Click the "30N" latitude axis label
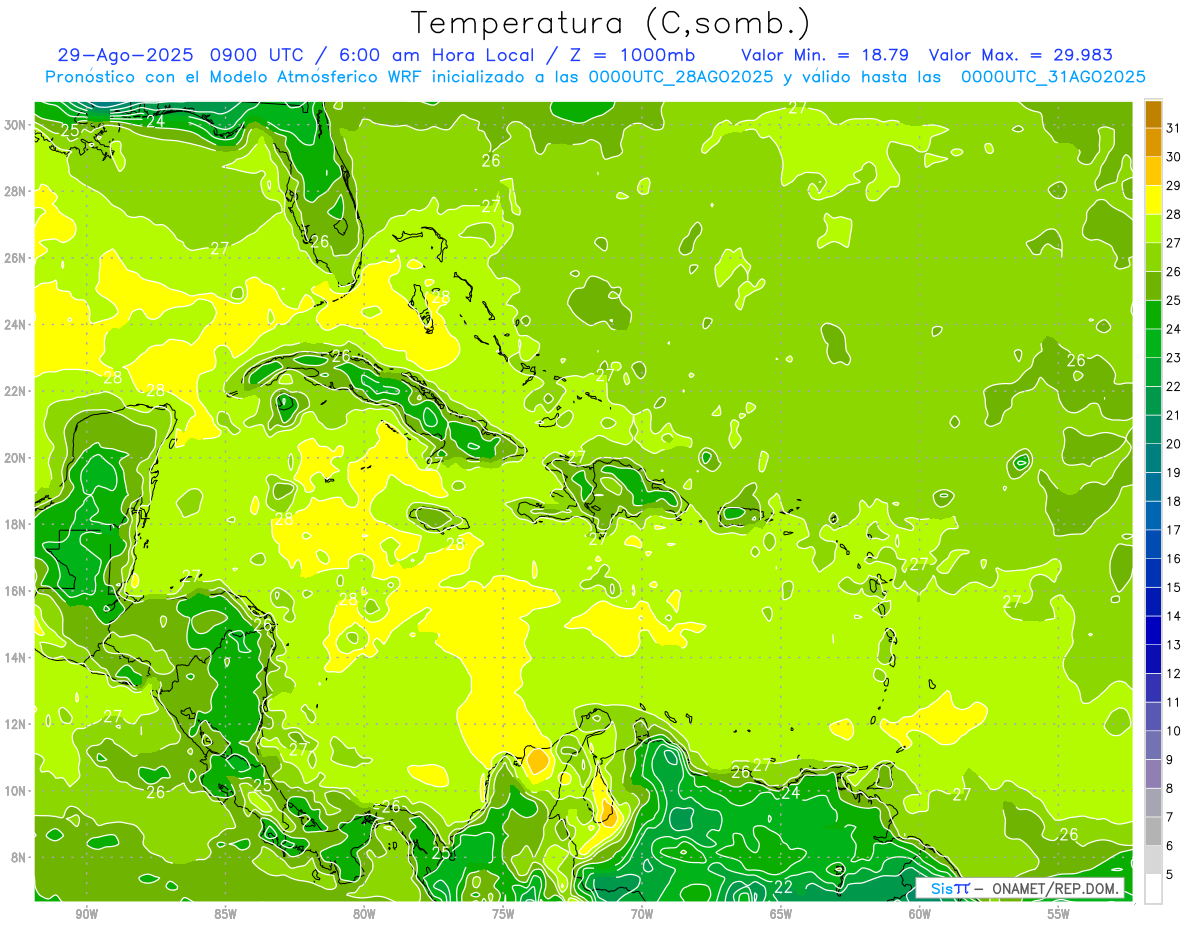 [14, 125]
